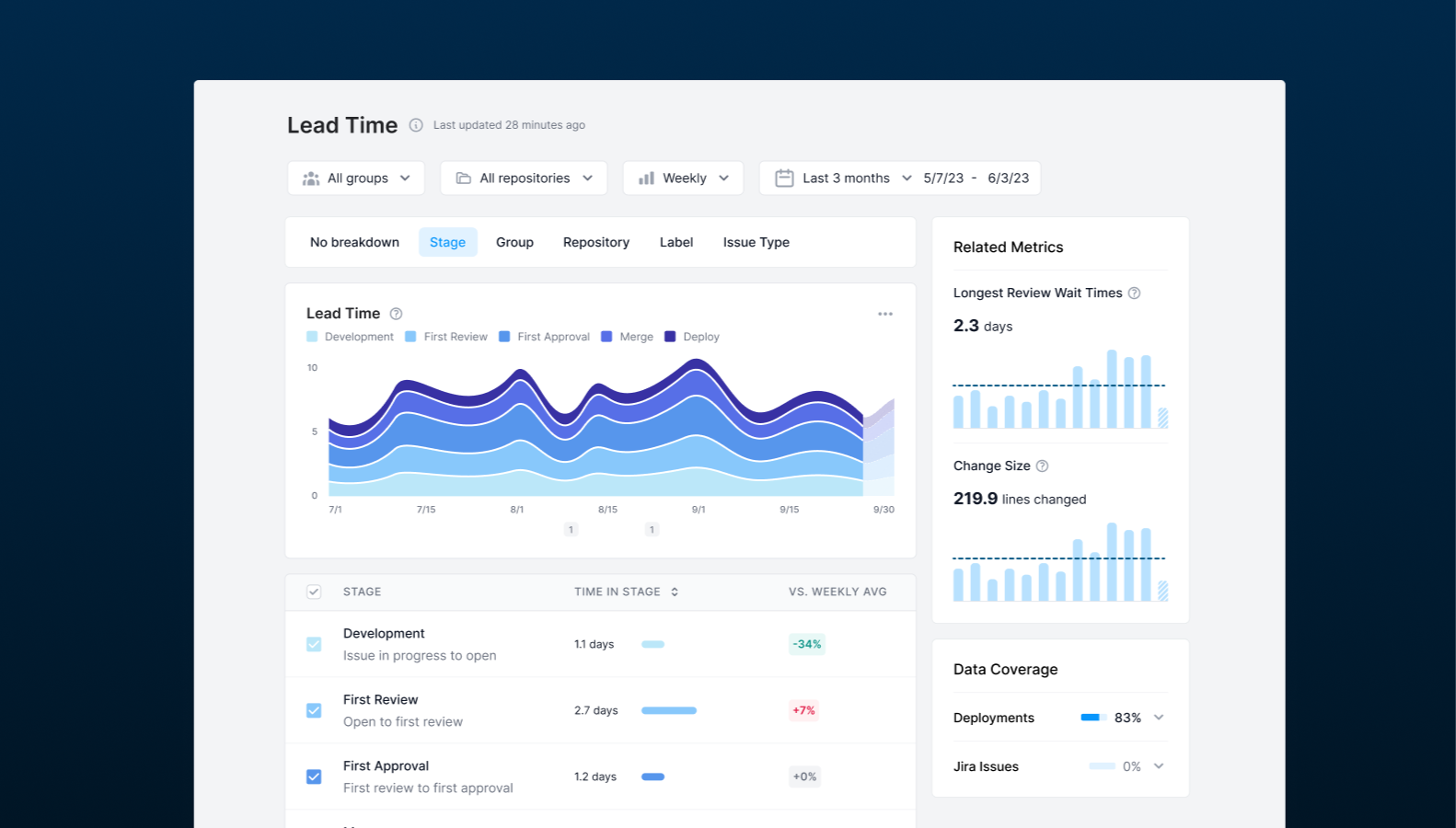Select the No breakdown option
The image size is (1456, 828).
coord(354,242)
